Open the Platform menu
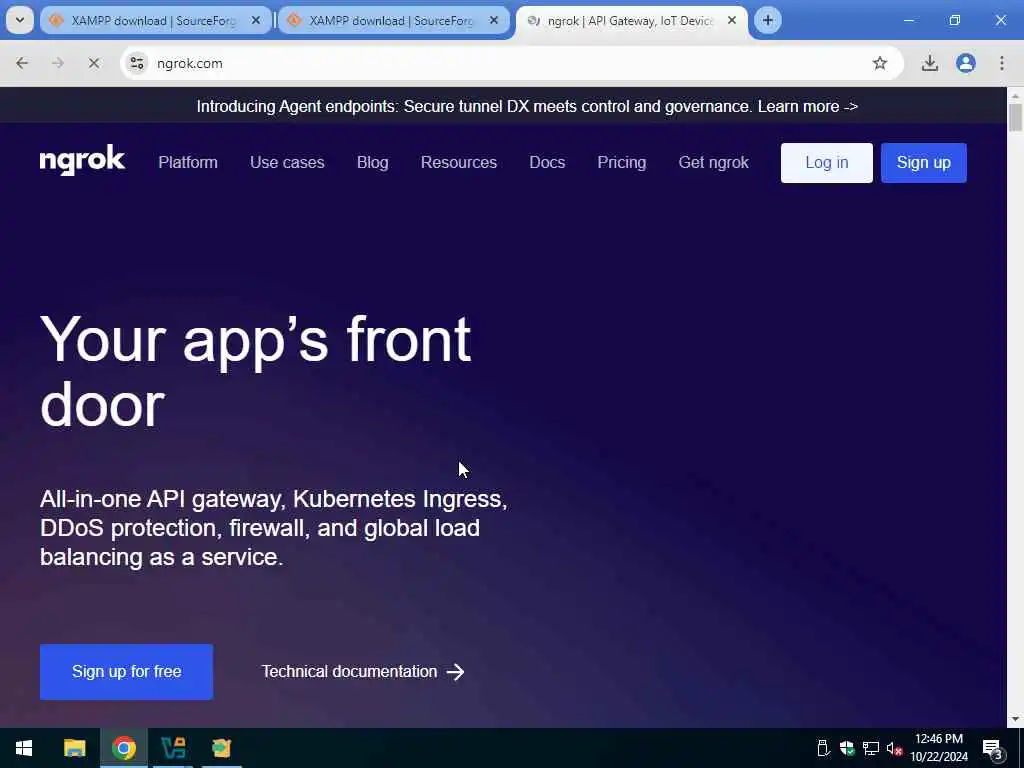This screenshot has height=768, width=1024. point(188,163)
